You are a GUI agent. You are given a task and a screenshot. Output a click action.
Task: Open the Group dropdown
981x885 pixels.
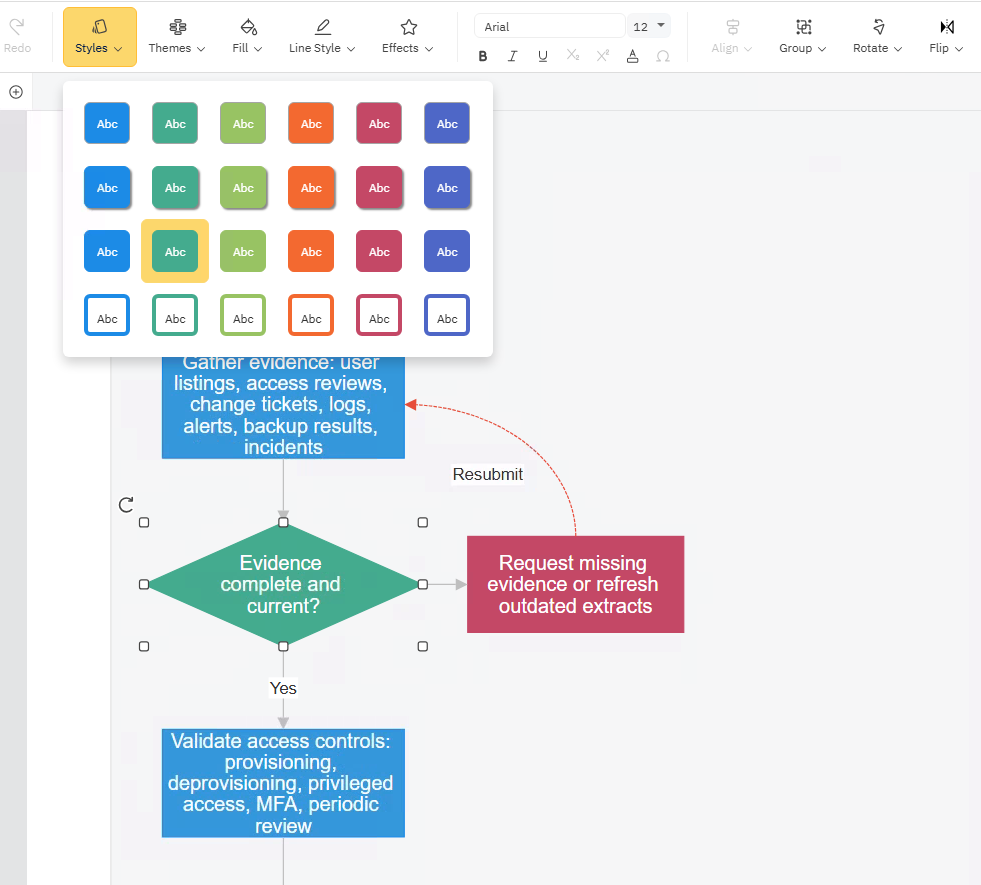click(x=803, y=37)
